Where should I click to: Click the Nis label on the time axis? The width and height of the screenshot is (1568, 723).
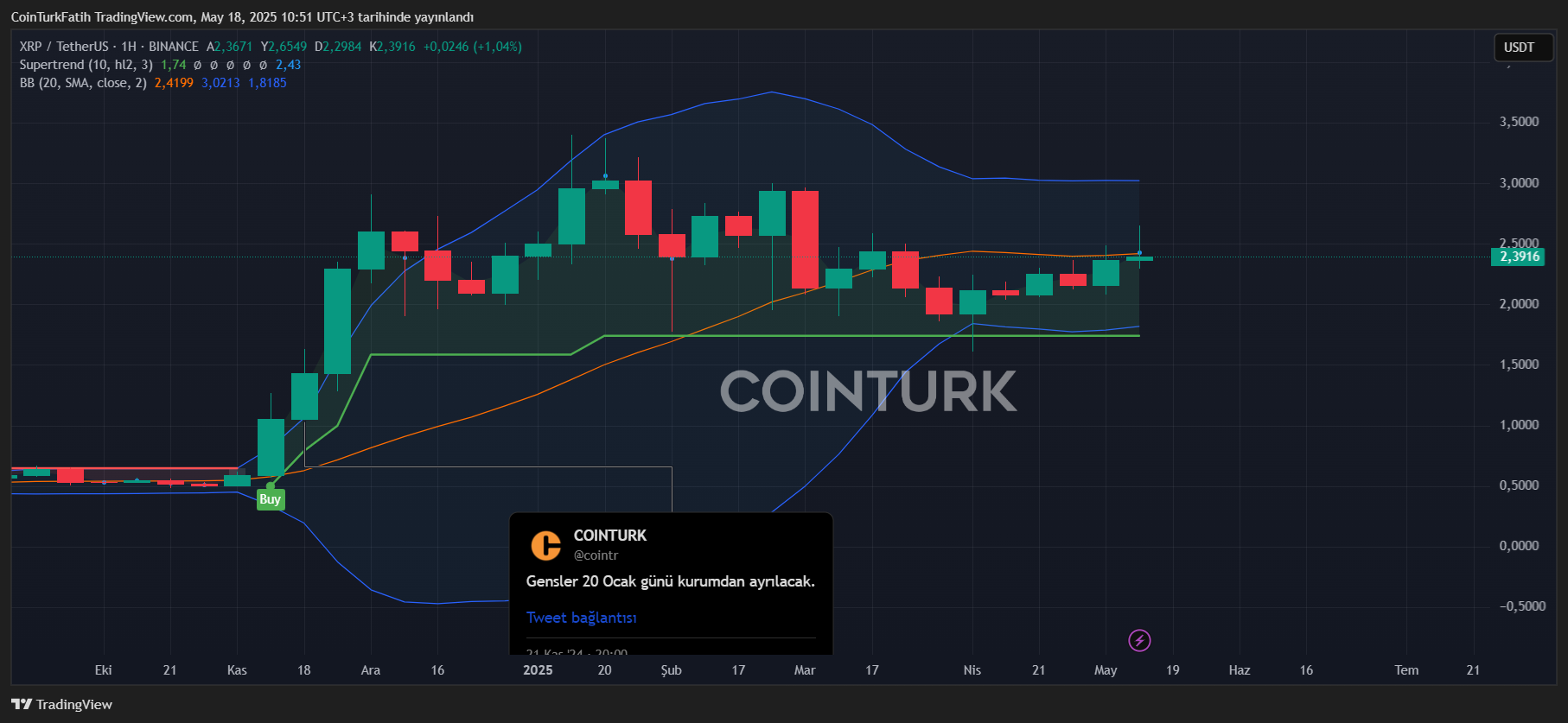(972, 670)
